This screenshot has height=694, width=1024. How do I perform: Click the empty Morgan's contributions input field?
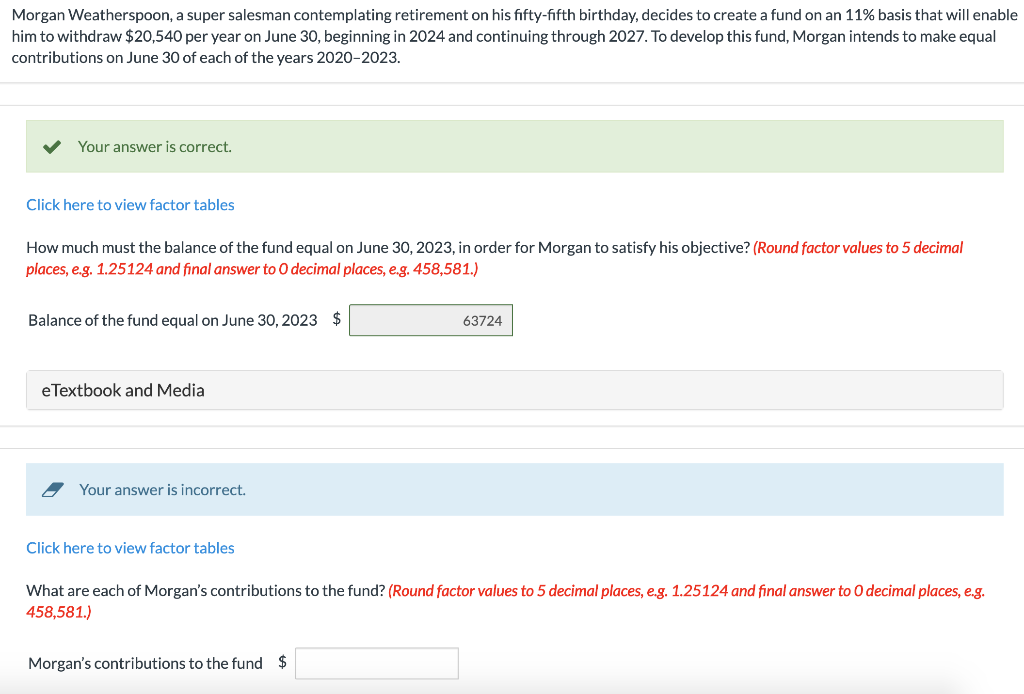point(377,663)
